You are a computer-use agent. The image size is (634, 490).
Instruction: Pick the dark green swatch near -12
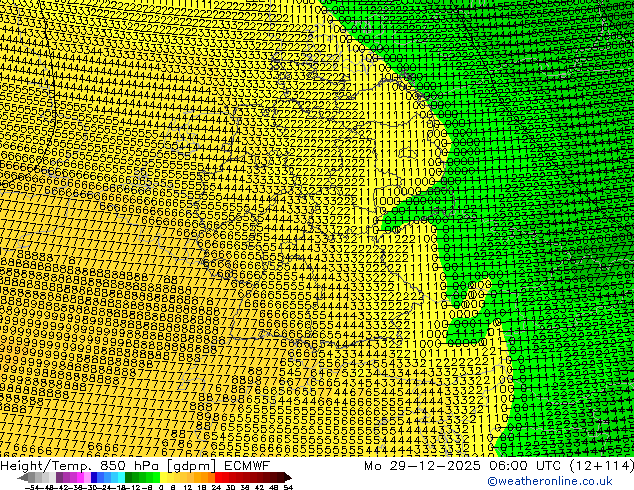click(x=135, y=478)
